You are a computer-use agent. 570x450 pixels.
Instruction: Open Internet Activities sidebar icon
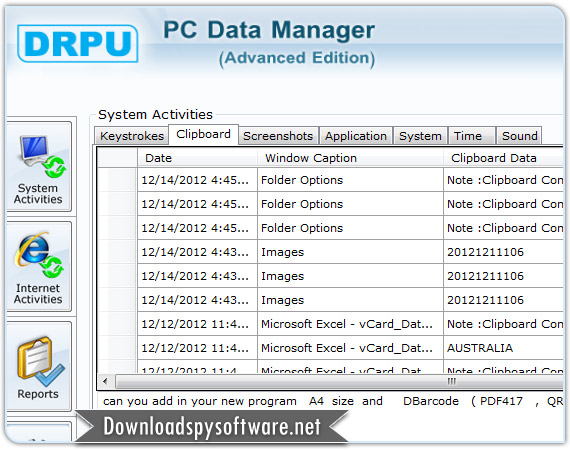pos(39,266)
